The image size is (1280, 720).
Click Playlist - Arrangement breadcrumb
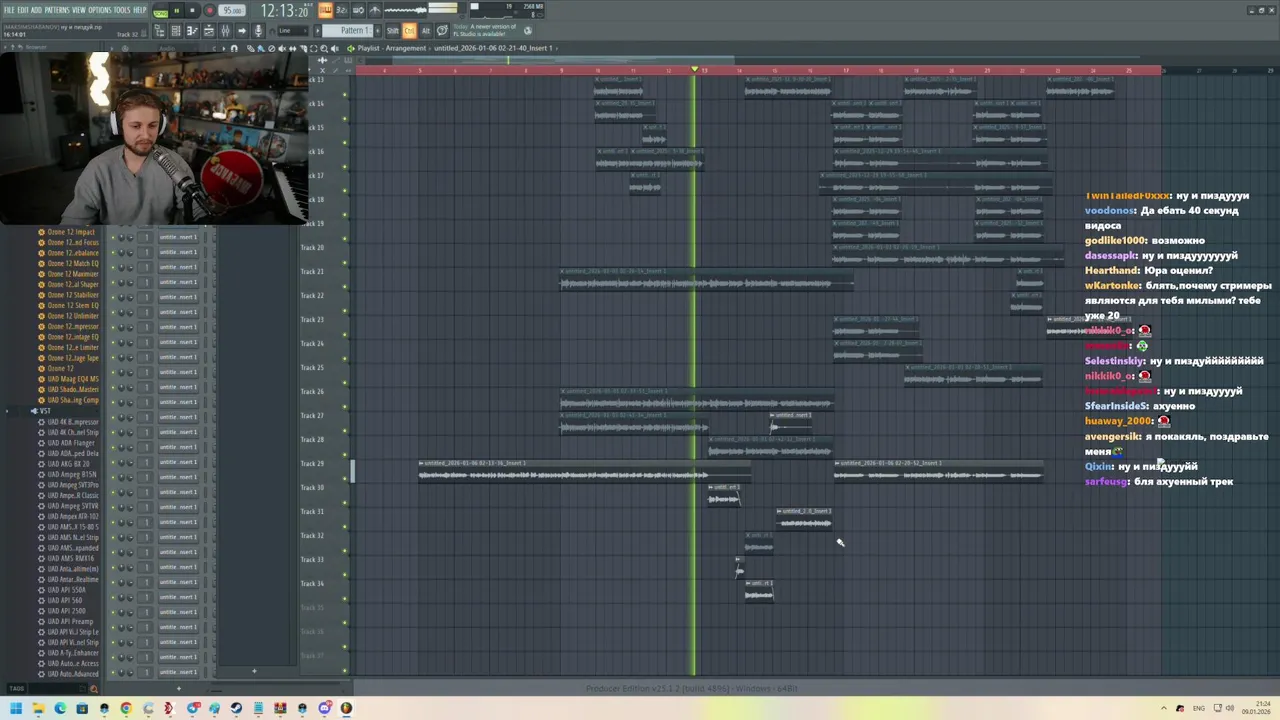(392, 48)
